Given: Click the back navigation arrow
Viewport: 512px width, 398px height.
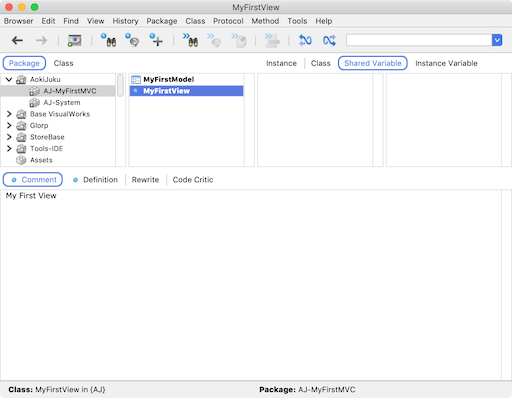Looking at the screenshot, I should [x=17, y=41].
